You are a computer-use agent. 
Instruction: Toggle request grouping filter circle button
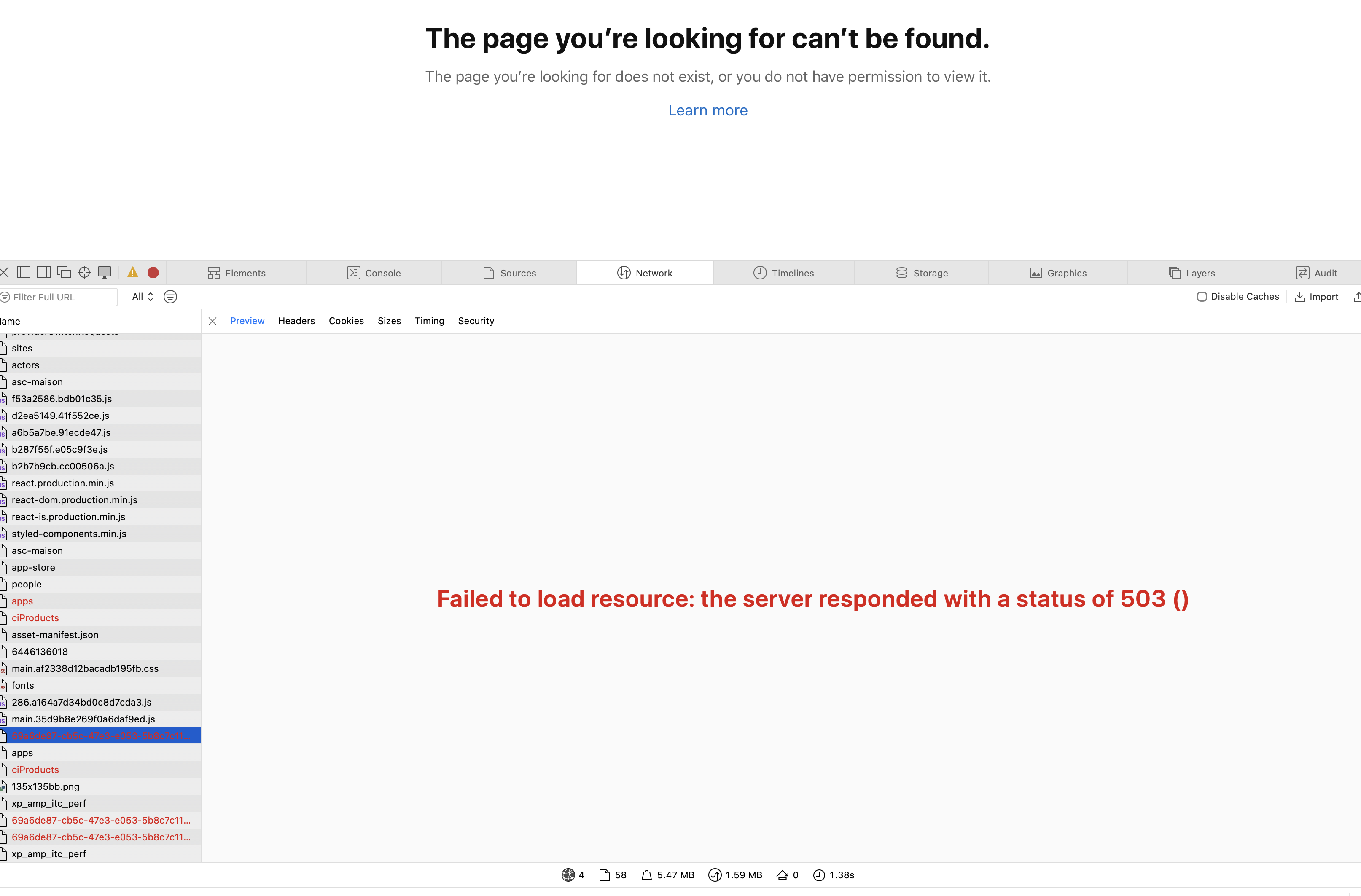[x=170, y=297]
